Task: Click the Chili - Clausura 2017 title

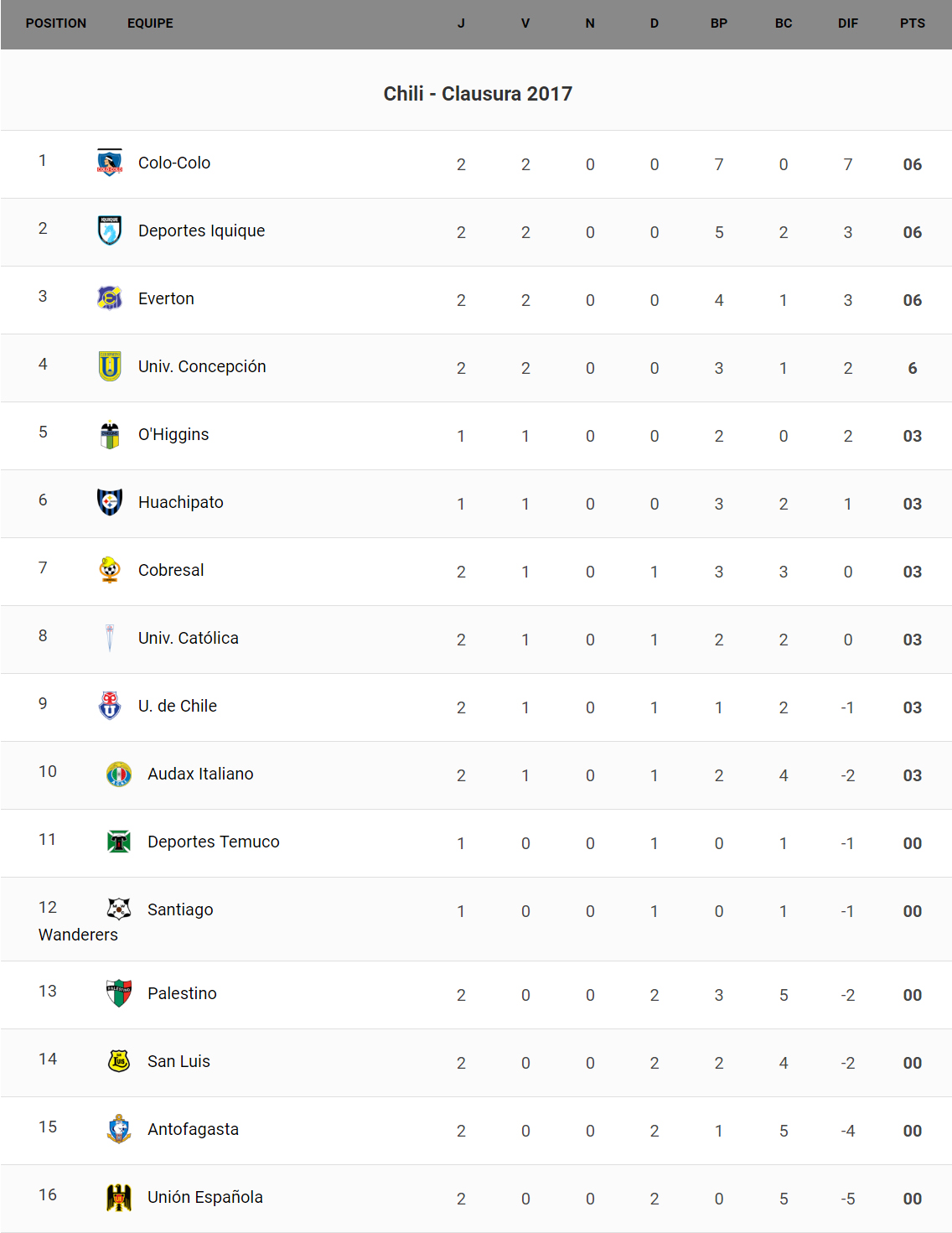Action: point(478,94)
